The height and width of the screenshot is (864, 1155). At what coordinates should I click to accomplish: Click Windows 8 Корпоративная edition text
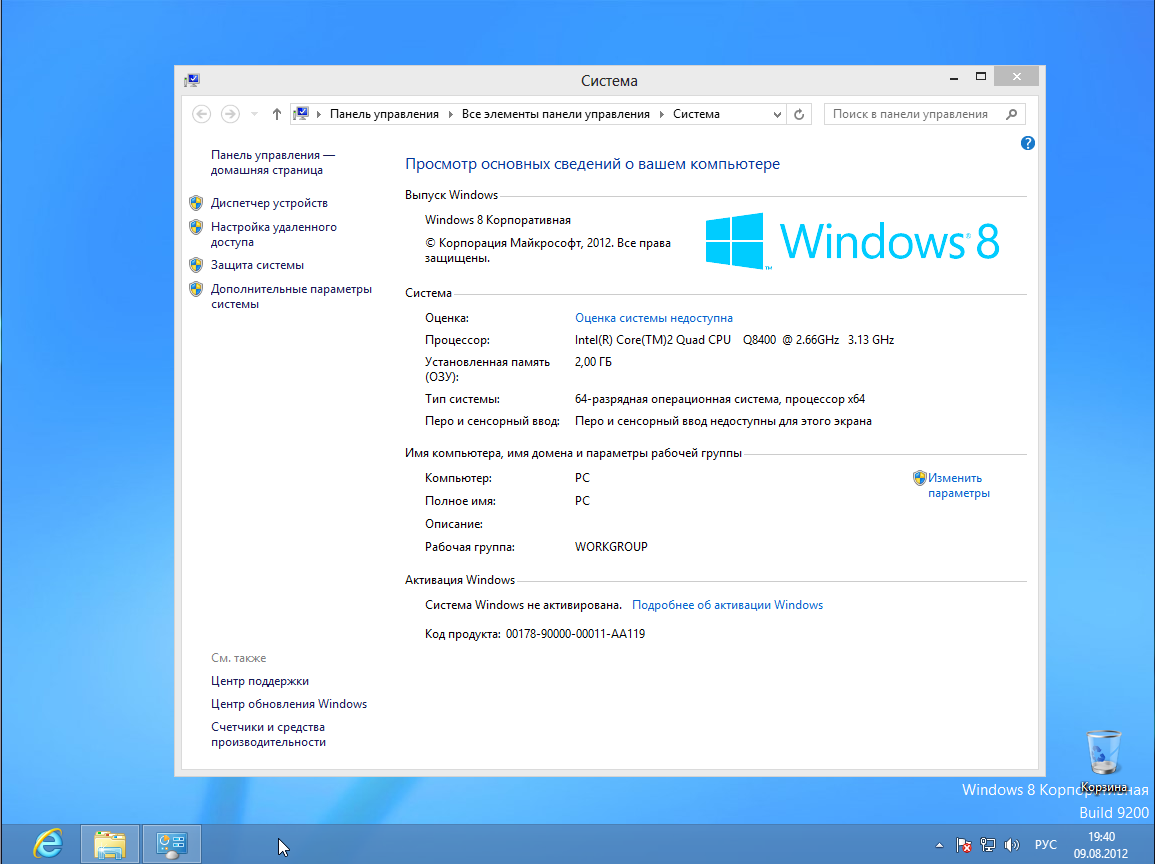[x=497, y=219]
